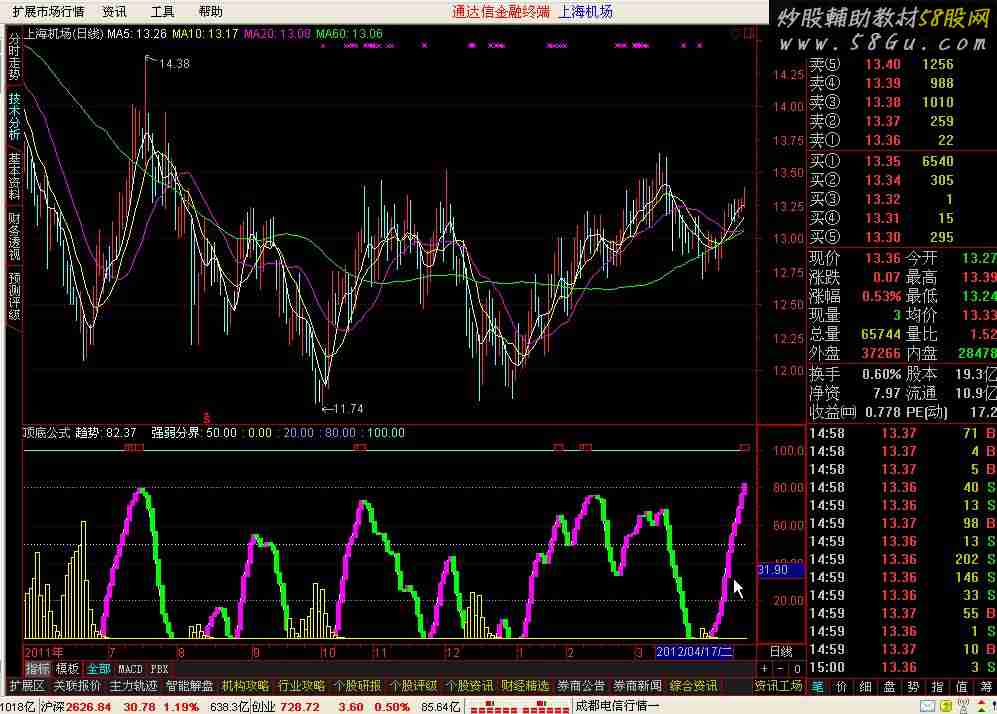Open the 券商公告 tab
Screen dimensions: 997x714
pos(581,686)
